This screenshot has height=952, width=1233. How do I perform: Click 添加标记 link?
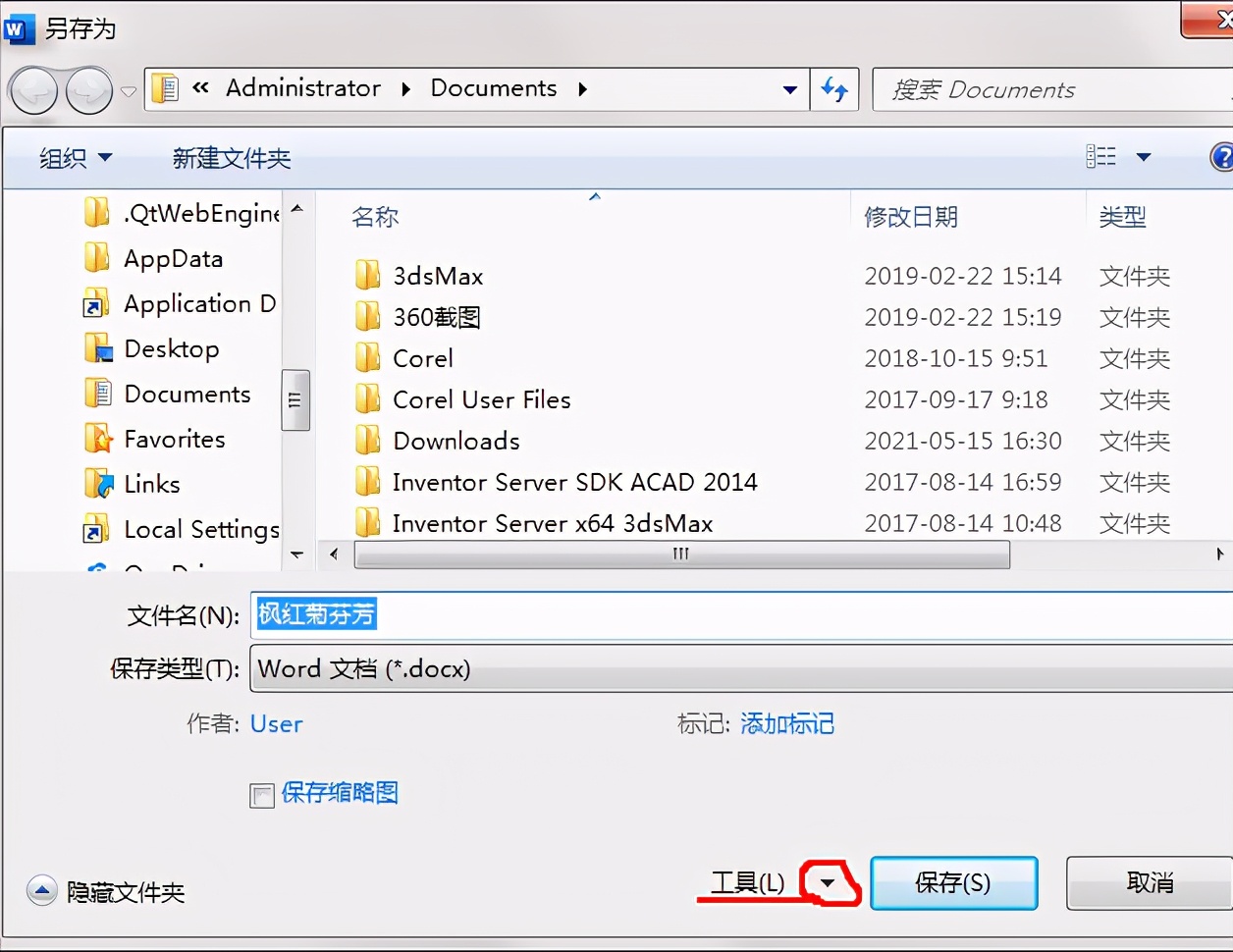[x=787, y=724]
